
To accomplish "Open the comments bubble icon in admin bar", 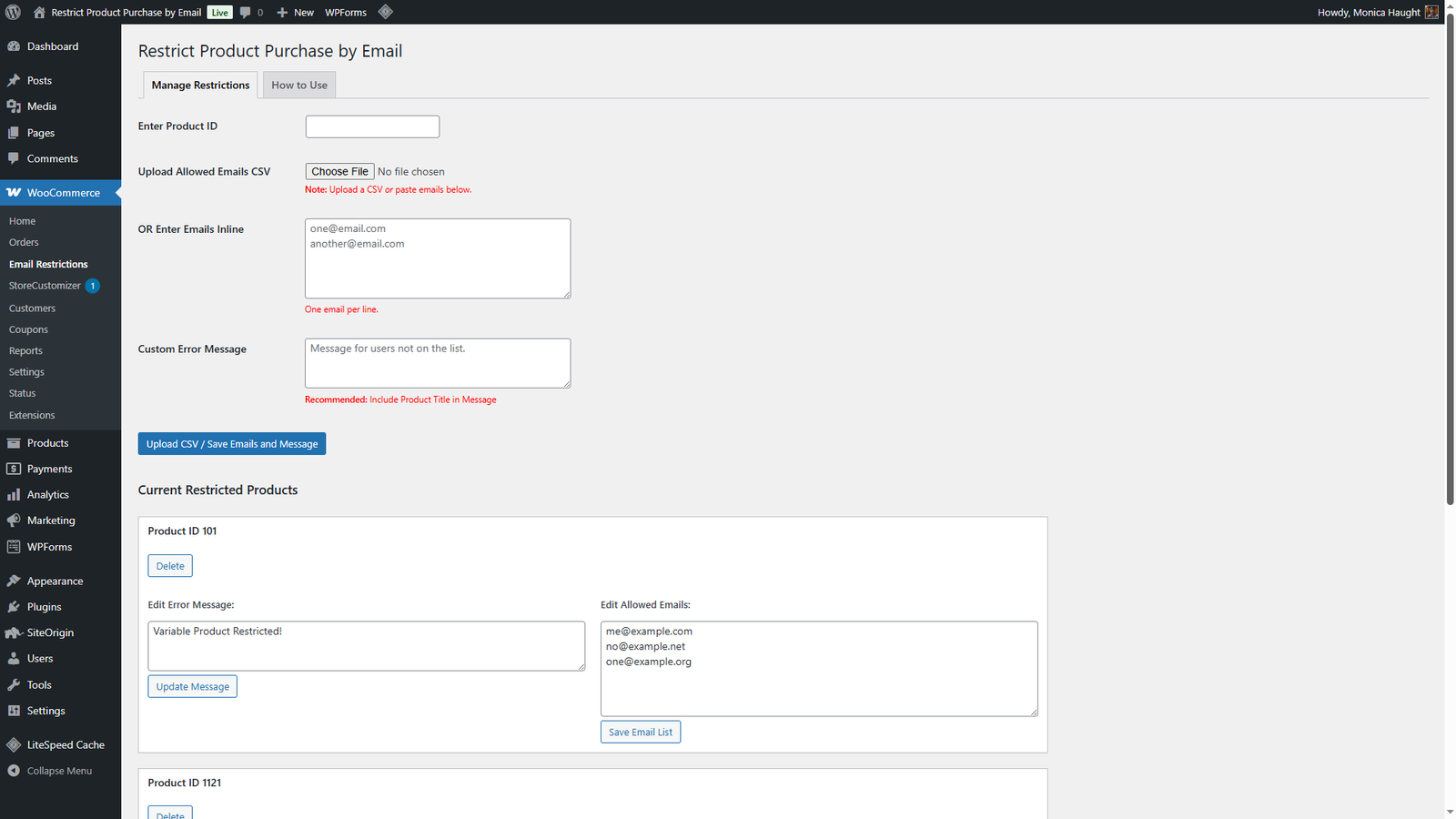I will pyautogui.click(x=246, y=12).
